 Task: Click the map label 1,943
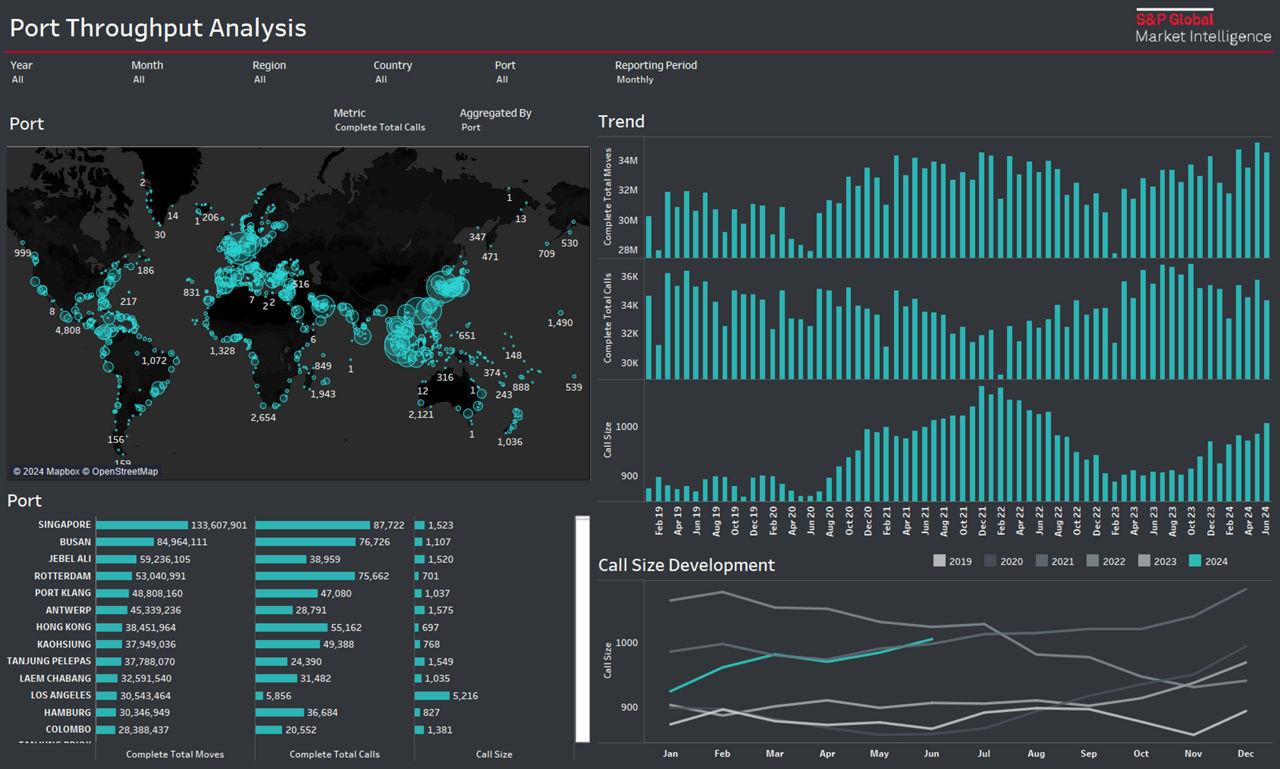tap(323, 394)
